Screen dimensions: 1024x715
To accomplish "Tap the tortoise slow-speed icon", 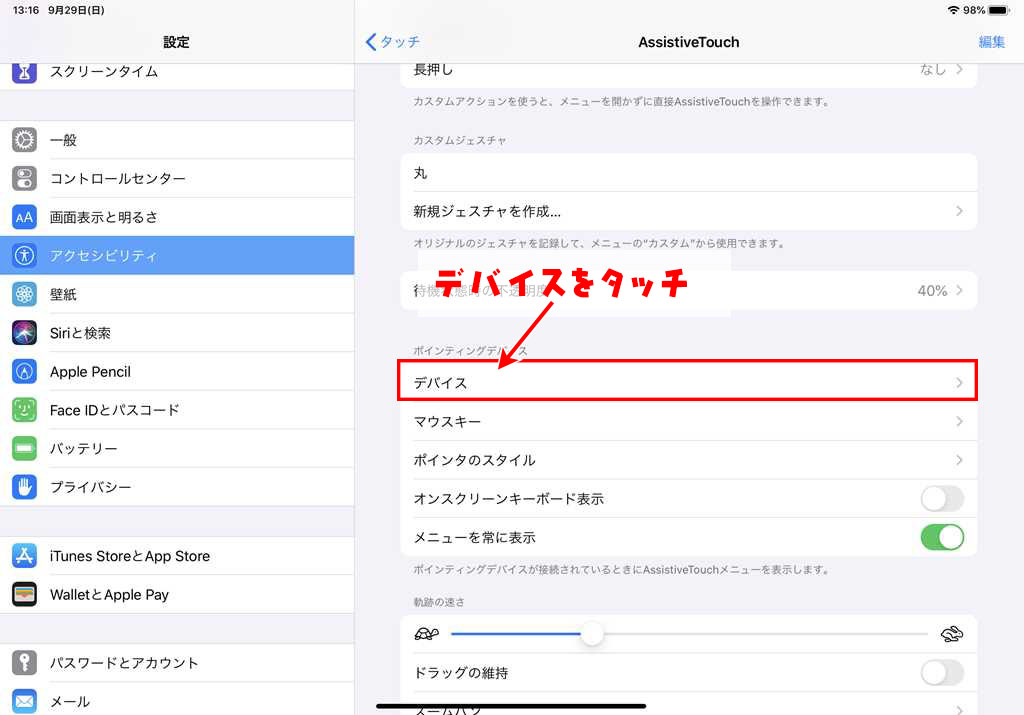I will pyautogui.click(x=426, y=633).
